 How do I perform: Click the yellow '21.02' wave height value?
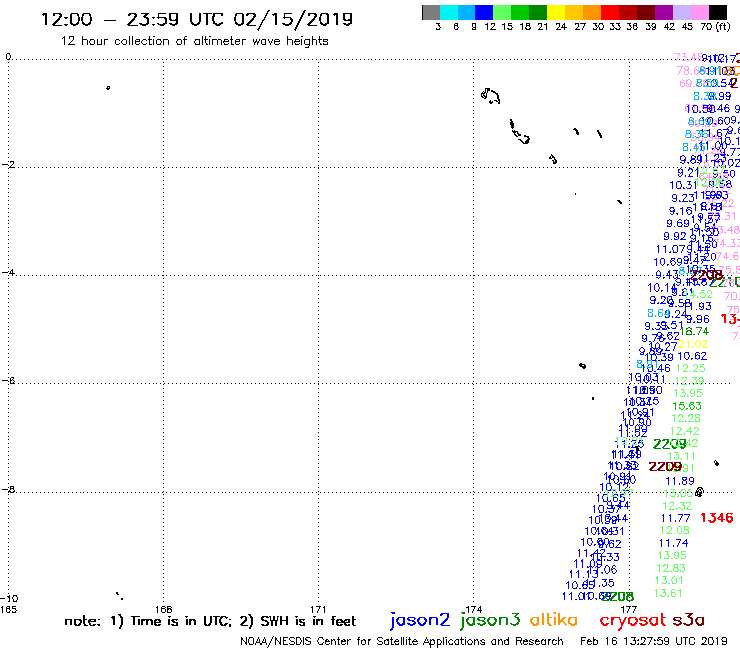point(693,344)
